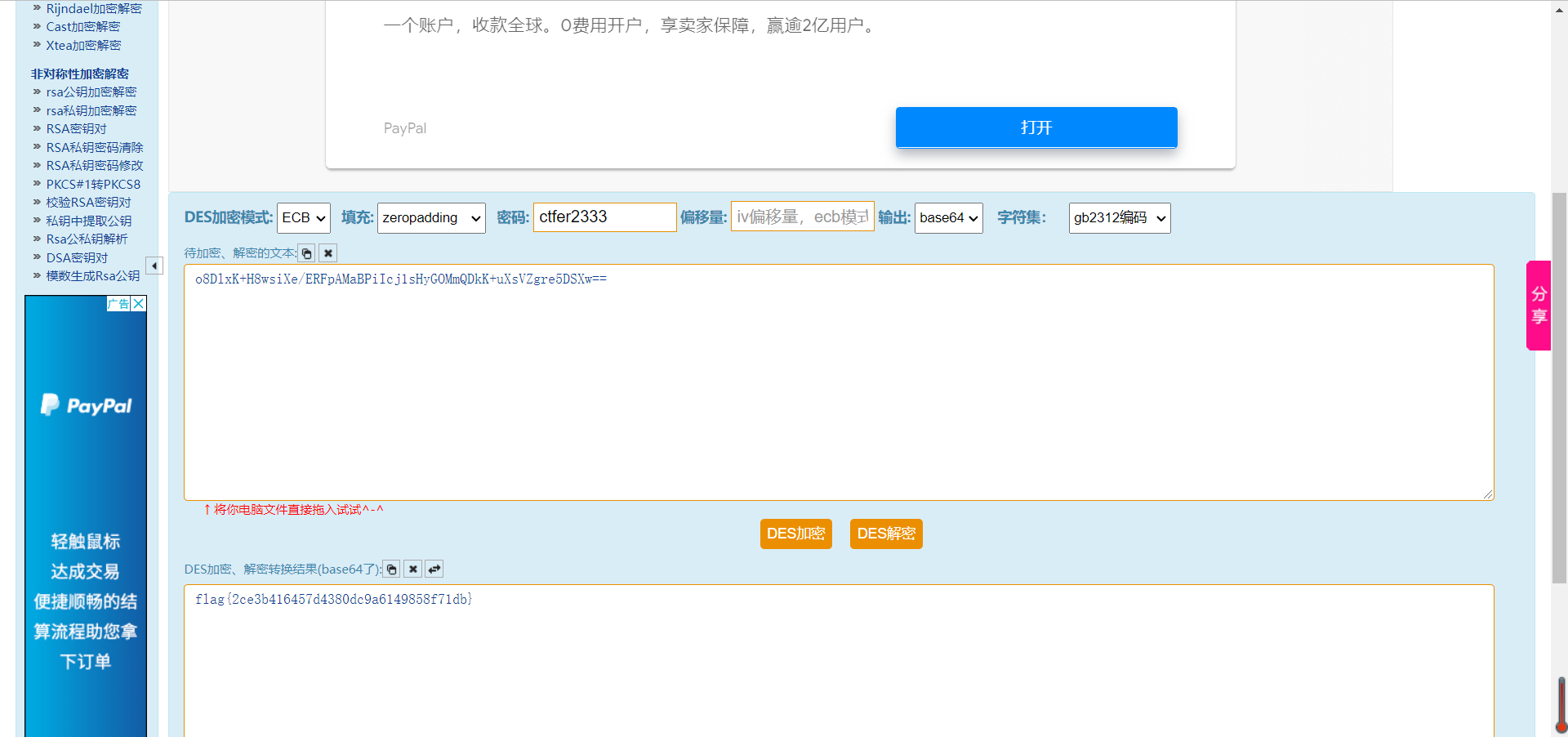Click the blue 打开 button in the ad
This screenshot has width=1568, height=737.
click(x=1036, y=127)
